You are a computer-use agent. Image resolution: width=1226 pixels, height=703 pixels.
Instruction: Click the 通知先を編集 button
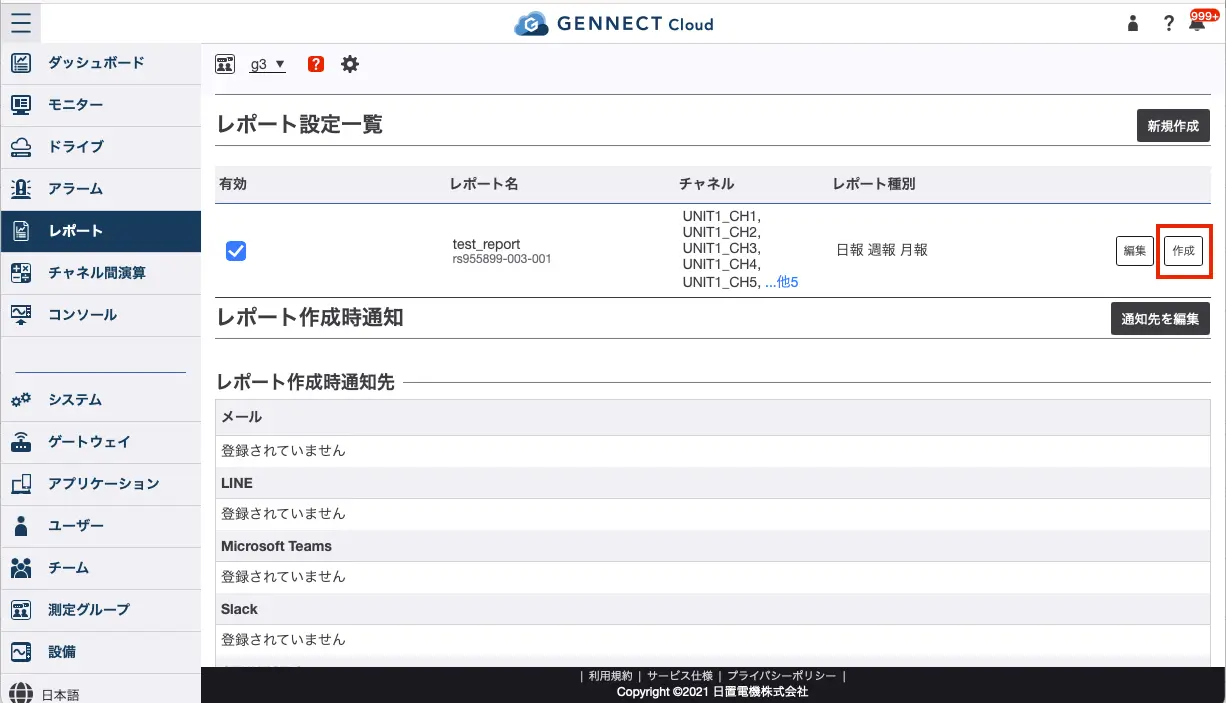[x=1160, y=319]
